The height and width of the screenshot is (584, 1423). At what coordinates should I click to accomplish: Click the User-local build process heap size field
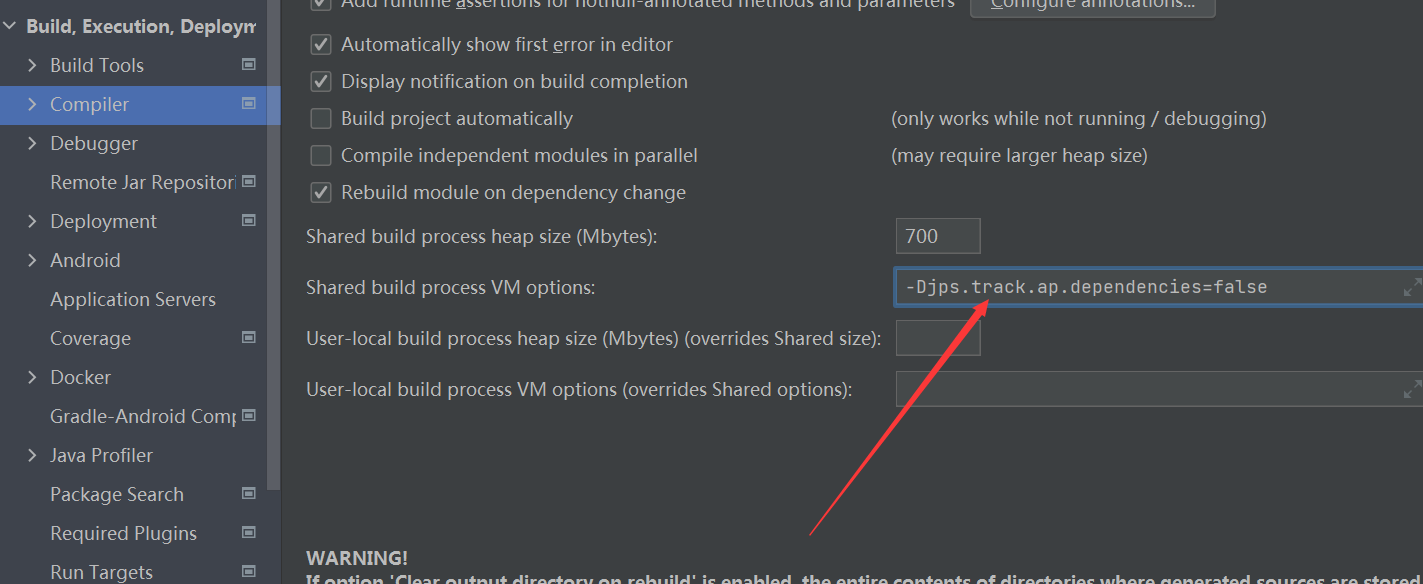pos(936,337)
